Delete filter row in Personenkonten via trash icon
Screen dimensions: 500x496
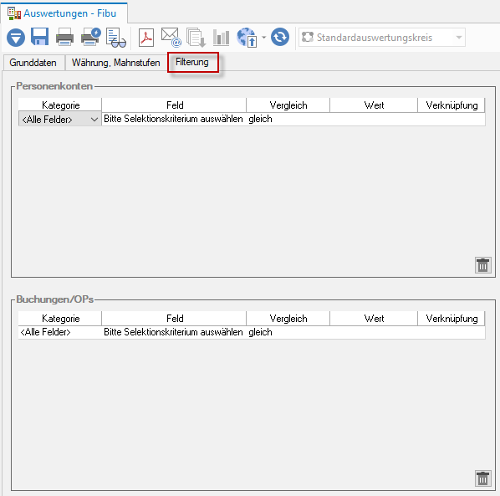click(x=483, y=265)
